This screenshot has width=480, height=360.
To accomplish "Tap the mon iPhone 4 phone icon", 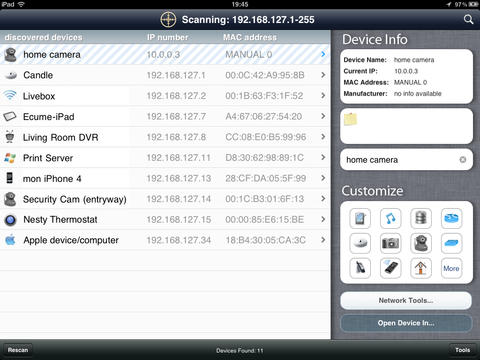I will pos(10,178).
